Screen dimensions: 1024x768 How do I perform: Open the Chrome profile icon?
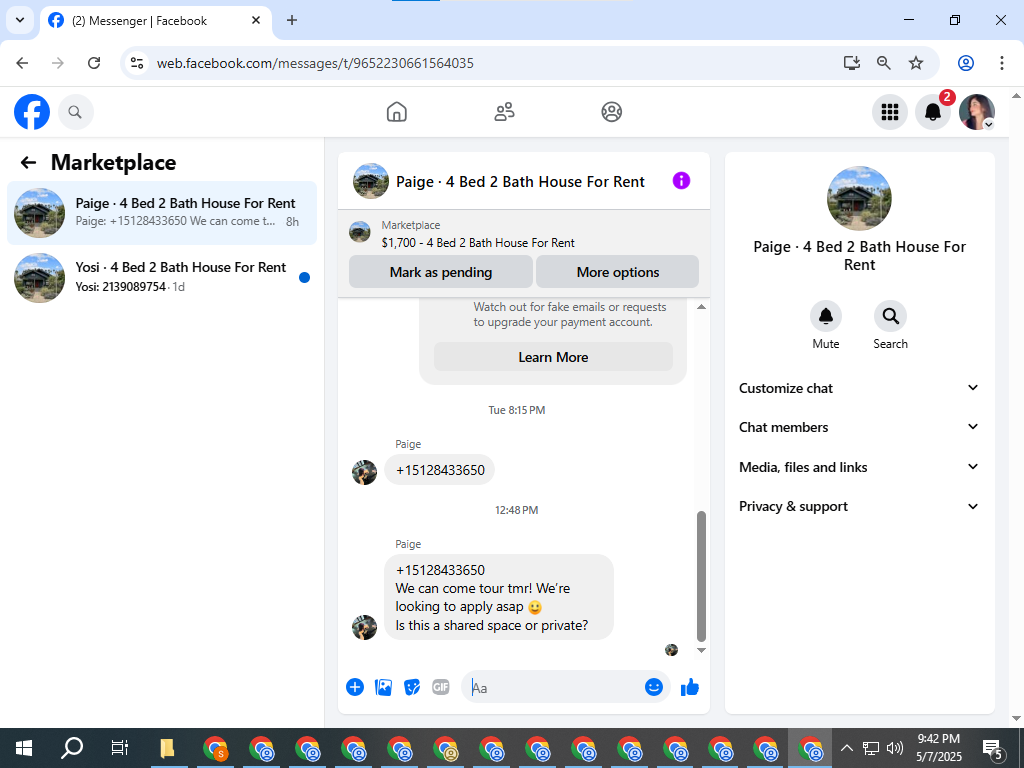(966, 63)
